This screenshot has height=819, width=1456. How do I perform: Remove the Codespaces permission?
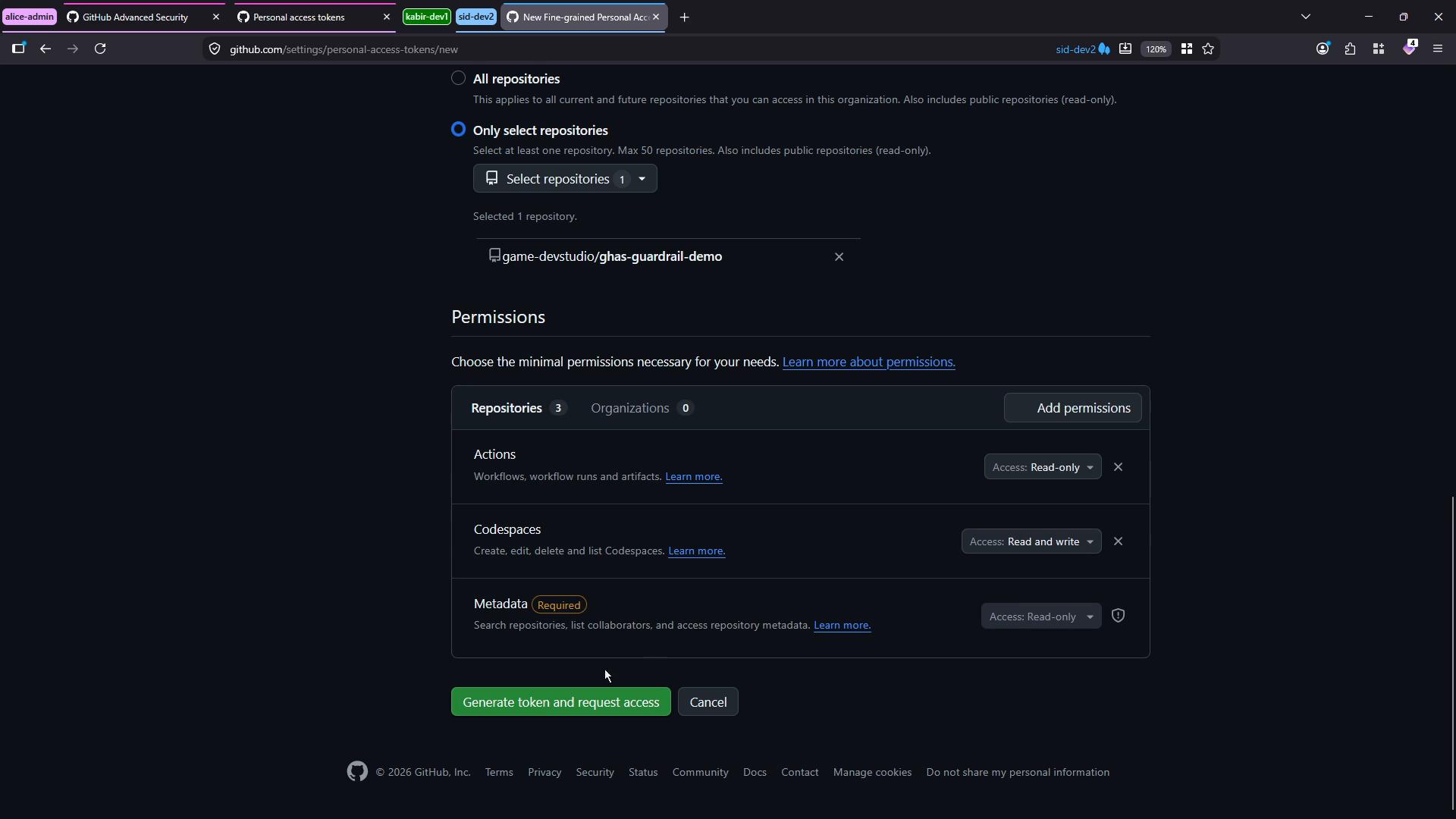point(1118,541)
